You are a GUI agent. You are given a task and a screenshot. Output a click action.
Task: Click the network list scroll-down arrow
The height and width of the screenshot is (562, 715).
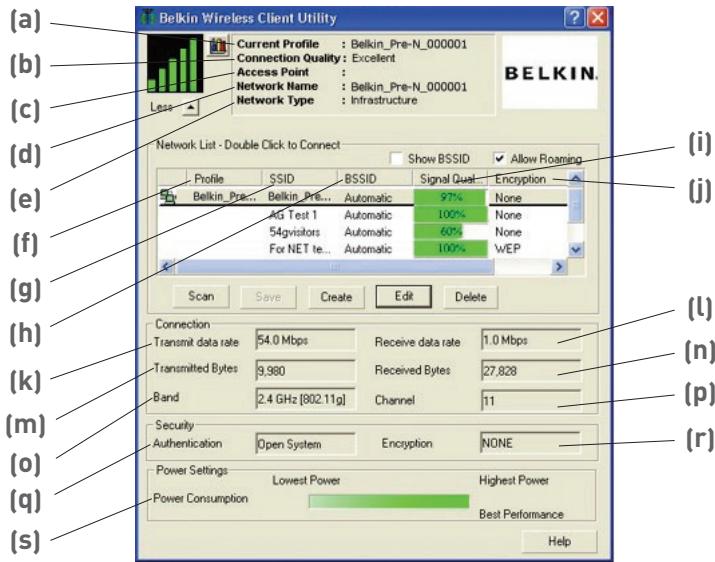[576, 250]
